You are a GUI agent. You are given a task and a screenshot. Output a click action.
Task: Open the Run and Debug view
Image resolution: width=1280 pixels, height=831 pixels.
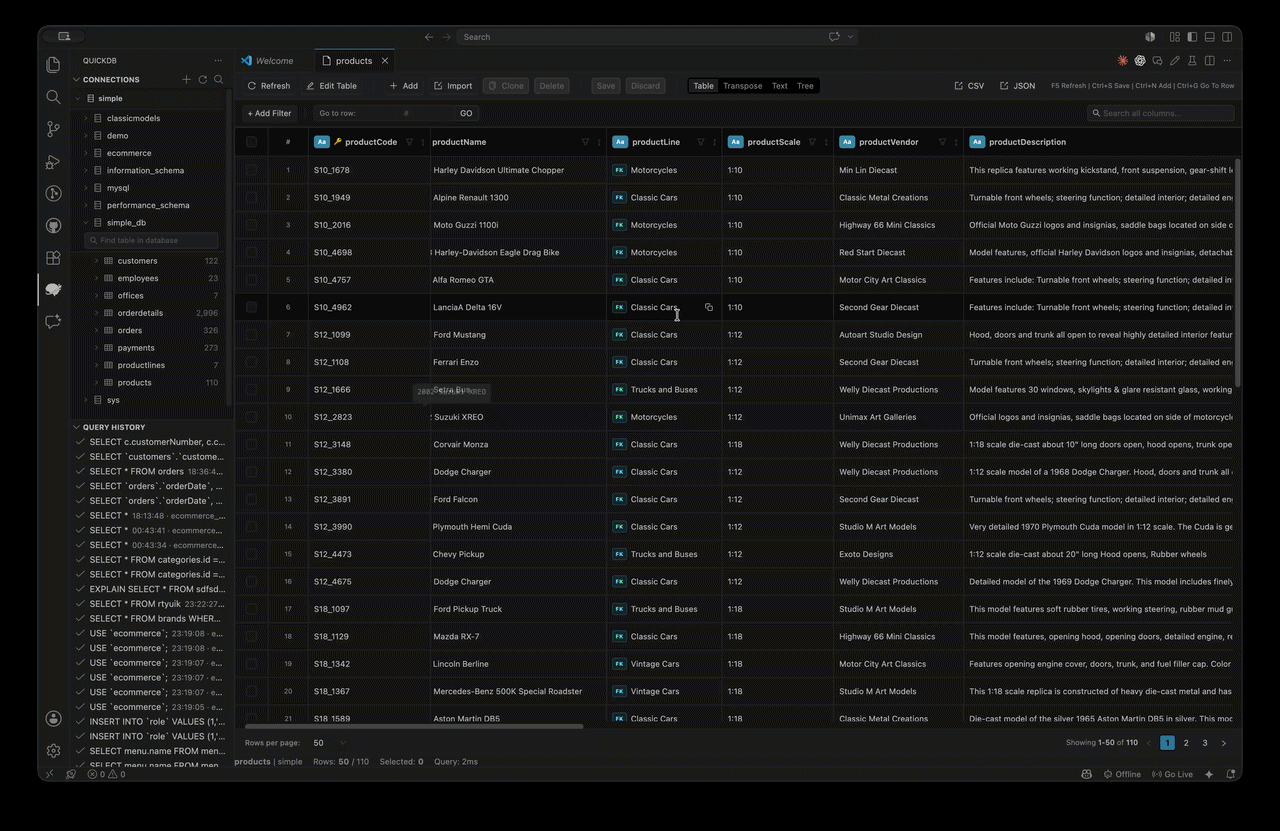tap(54, 162)
